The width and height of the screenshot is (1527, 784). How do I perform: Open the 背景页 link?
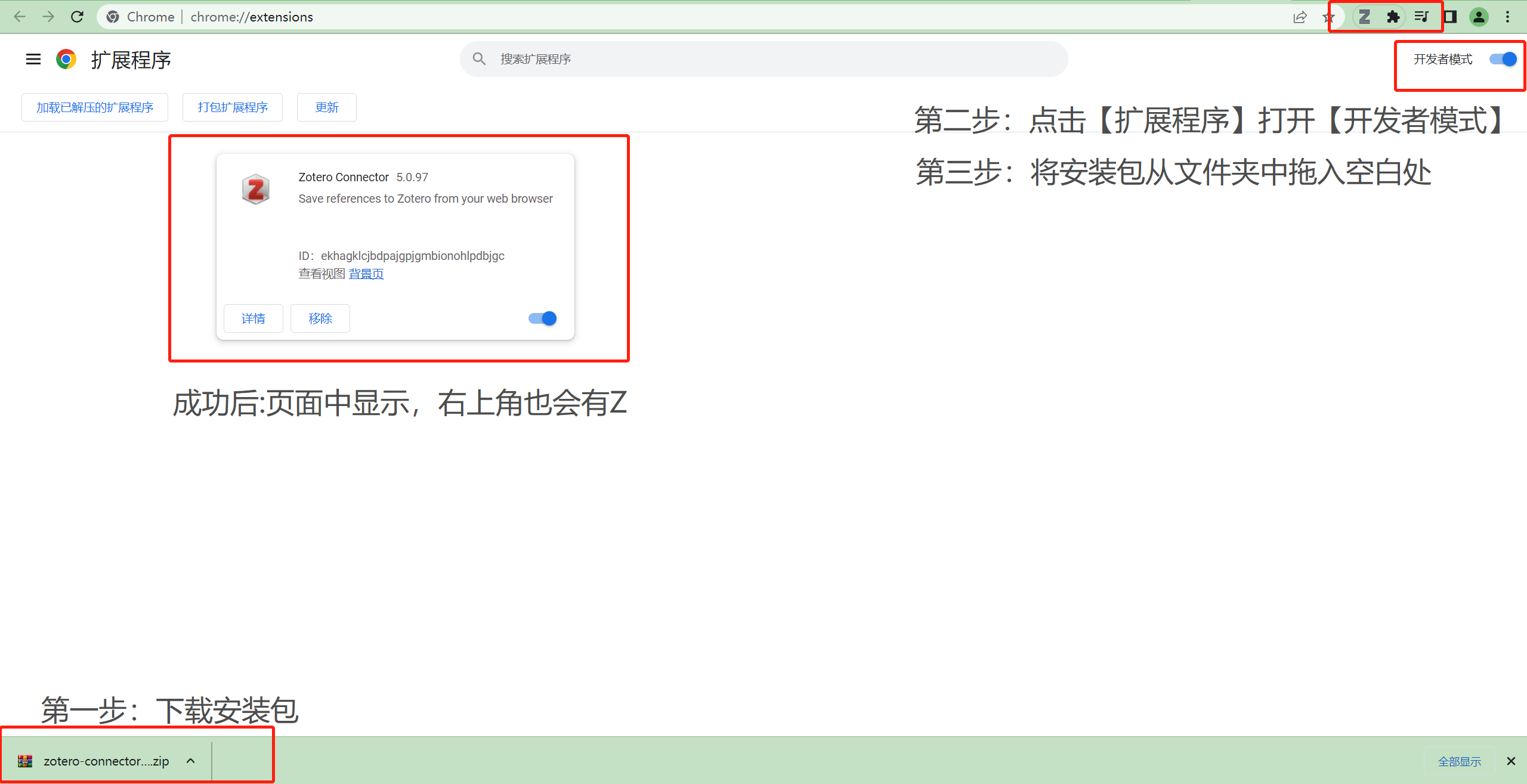[x=366, y=274]
